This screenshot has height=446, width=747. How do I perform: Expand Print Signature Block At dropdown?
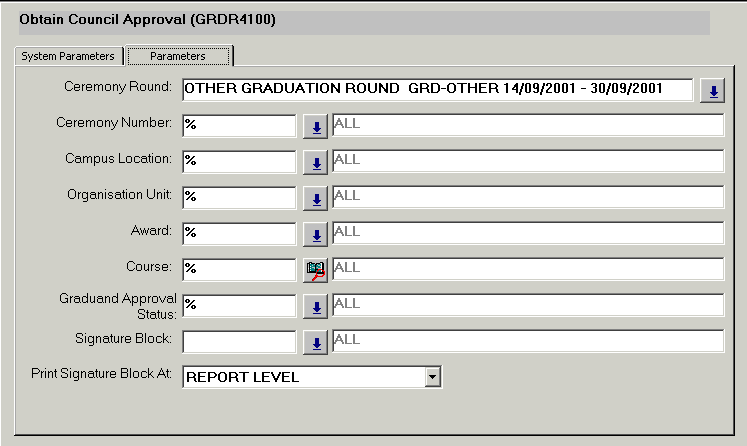click(432, 377)
